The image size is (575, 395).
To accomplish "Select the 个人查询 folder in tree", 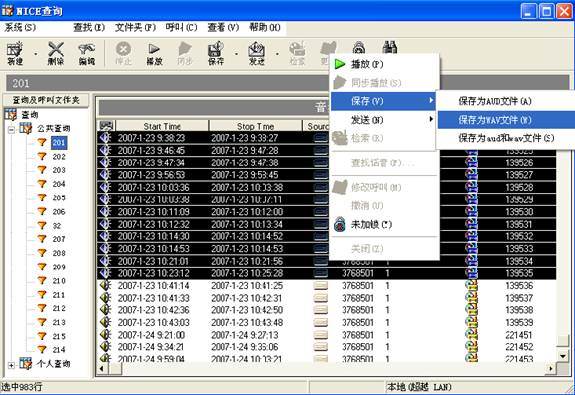I will [x=54, y=364].
